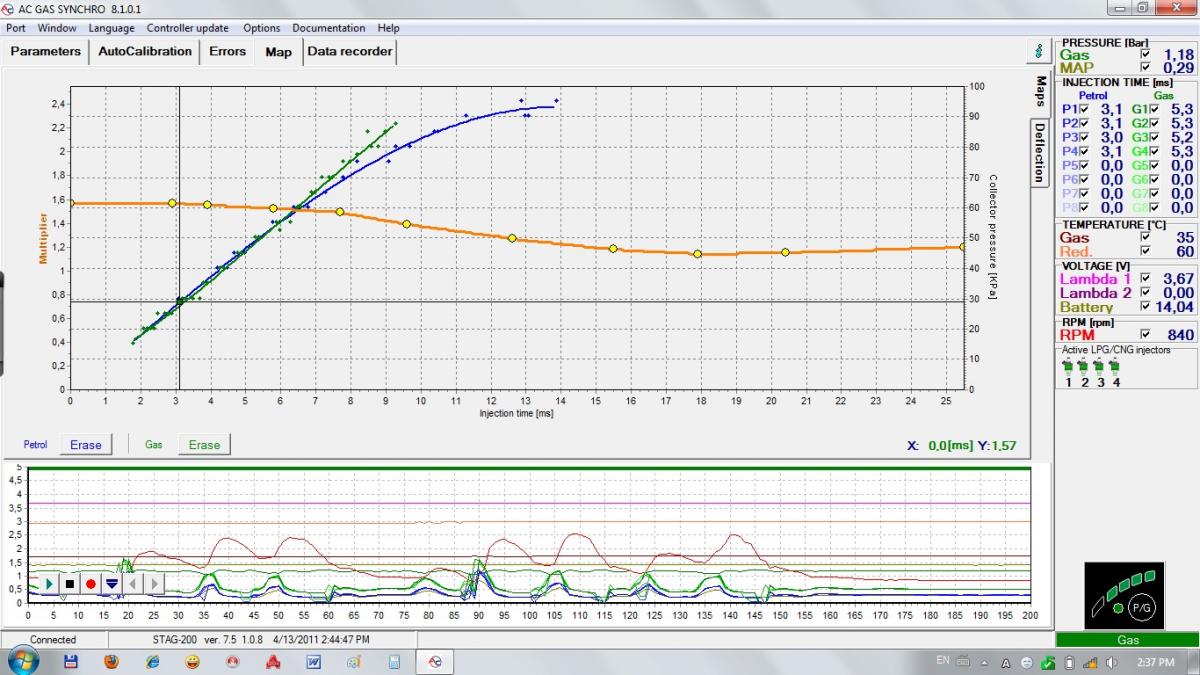Click the blue down-arrow save button on oscilloscope
Image resolution: width=1200 pixels, height=675 pixels.
(x=112, y=583)
